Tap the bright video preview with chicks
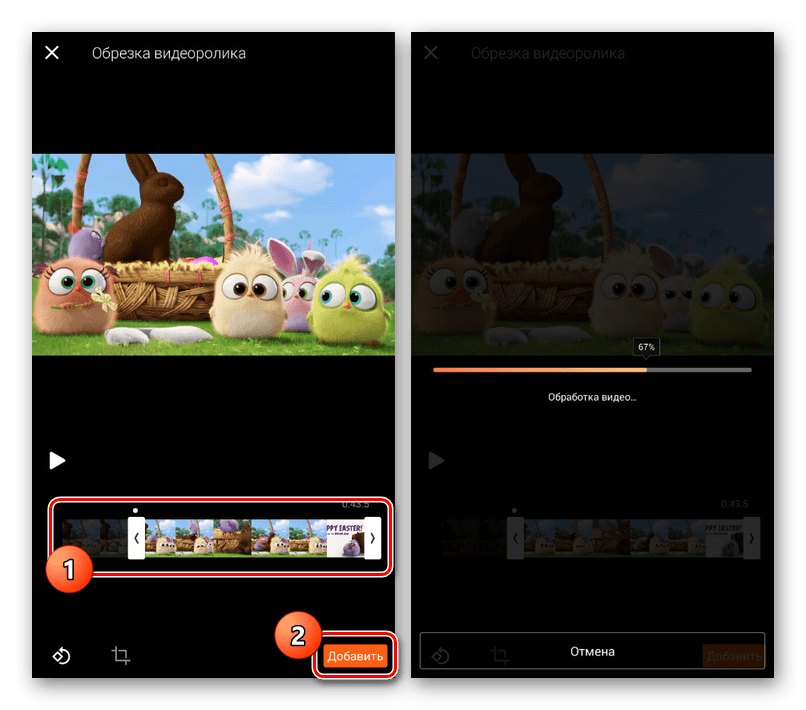The image size is (806, 710). [213, 254]
